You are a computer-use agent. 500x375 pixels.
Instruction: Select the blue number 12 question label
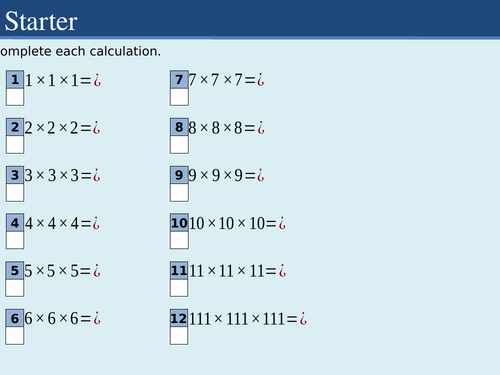[179, 318]
